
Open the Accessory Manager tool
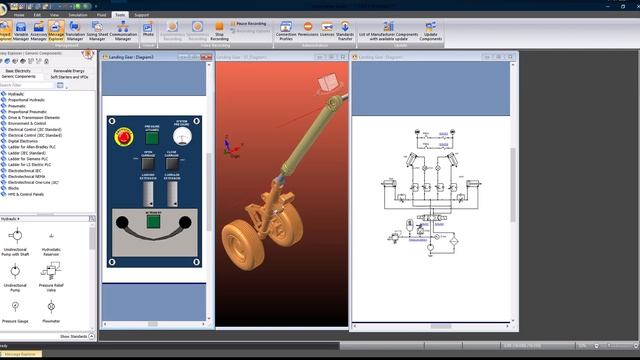[38, 31]
